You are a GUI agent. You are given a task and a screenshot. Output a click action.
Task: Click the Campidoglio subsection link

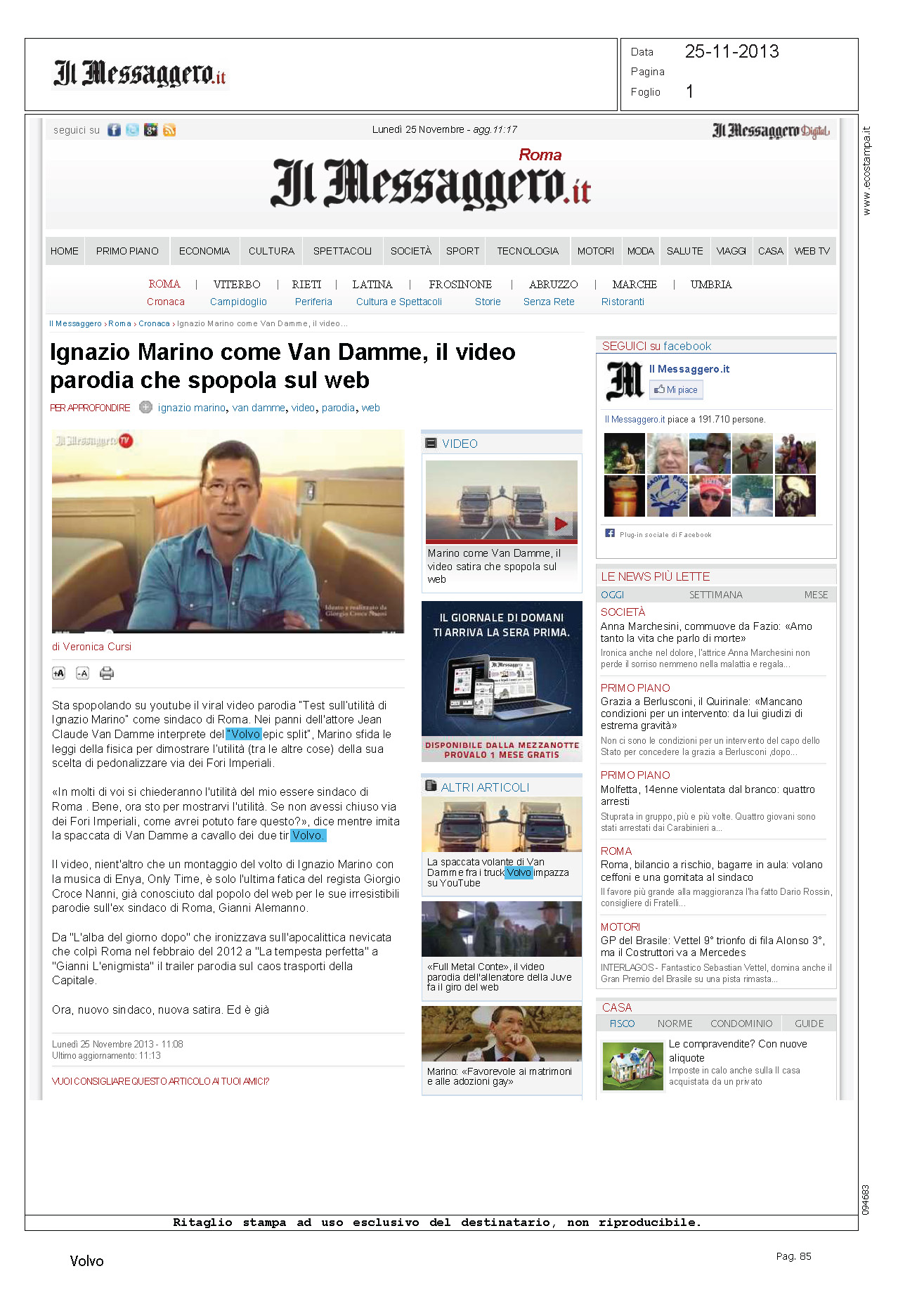(x=238, y=302)
